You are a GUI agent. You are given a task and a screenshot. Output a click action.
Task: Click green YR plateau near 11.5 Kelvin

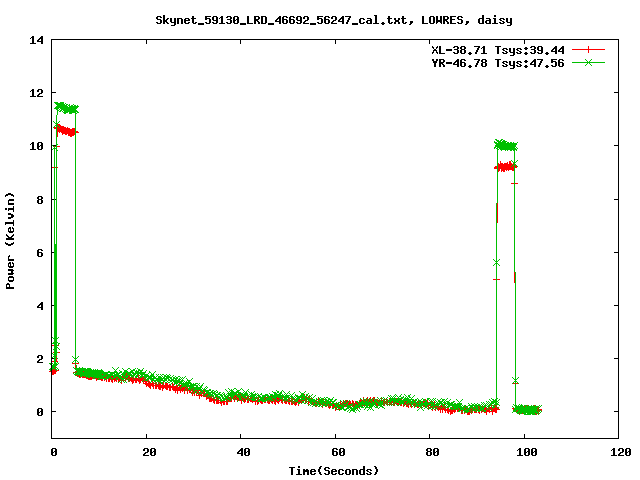[66, 108]
